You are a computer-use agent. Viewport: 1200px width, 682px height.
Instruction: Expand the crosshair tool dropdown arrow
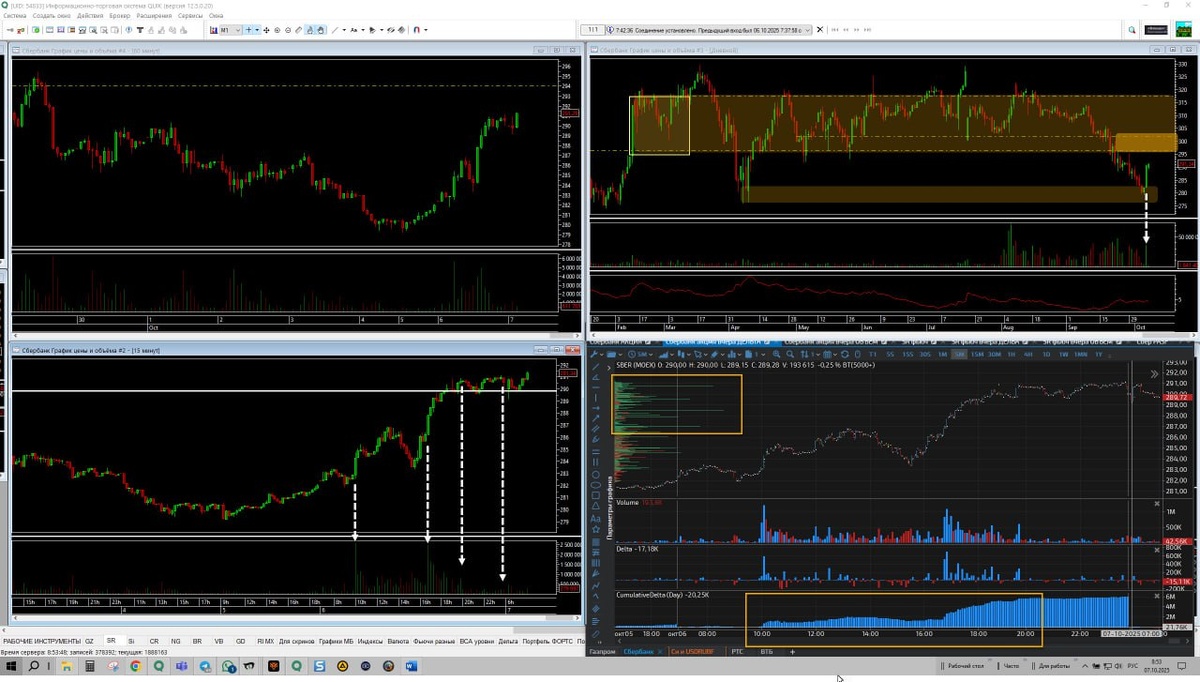pyautogui.click(x=257, y=30)
